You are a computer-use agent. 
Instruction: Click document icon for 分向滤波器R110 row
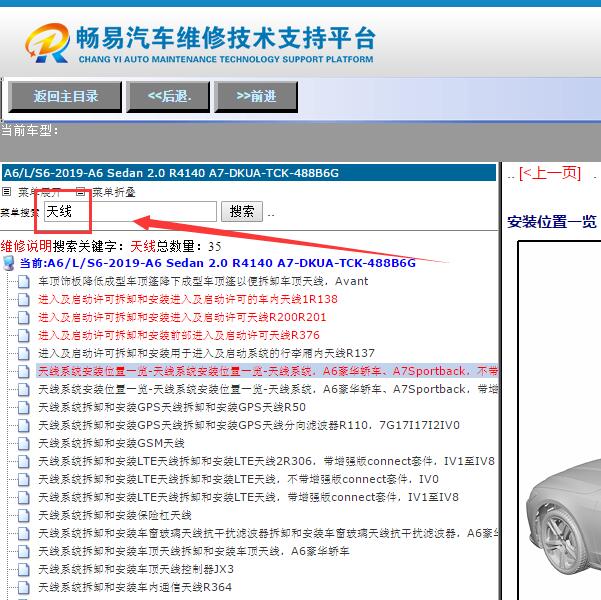24,426
